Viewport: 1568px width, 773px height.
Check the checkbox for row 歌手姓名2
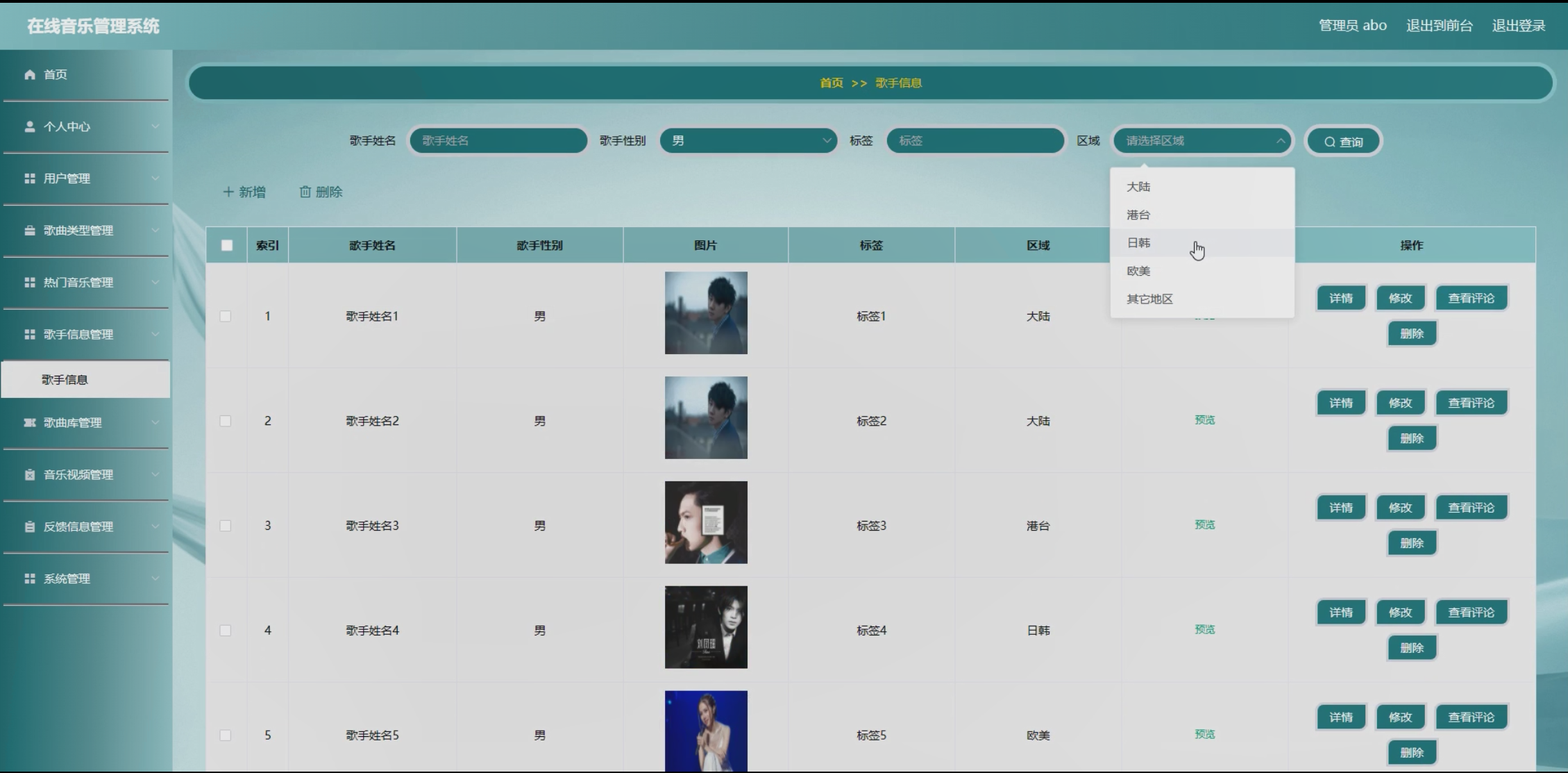(226, 421)
